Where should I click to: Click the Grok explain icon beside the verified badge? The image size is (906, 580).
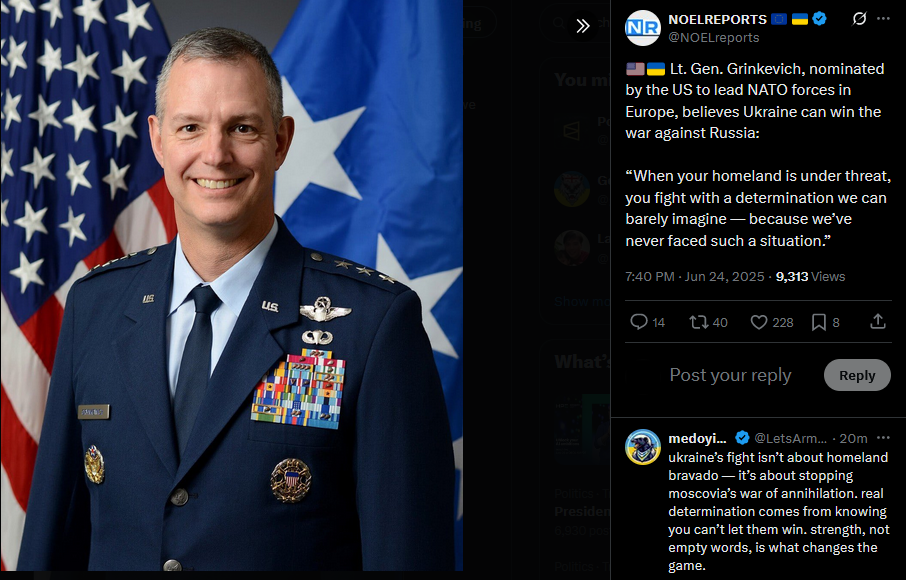coord(859,19)
